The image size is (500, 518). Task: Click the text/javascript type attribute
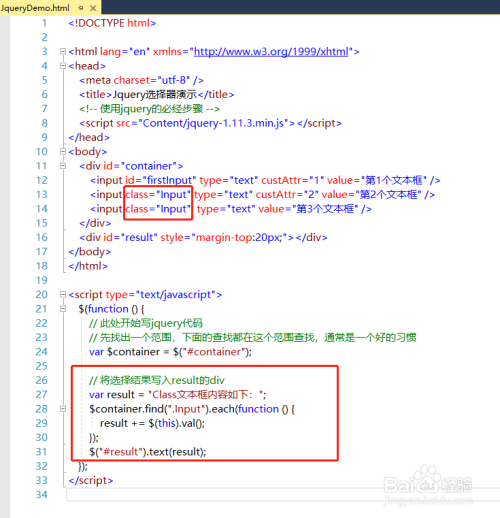tap(161, 295)
